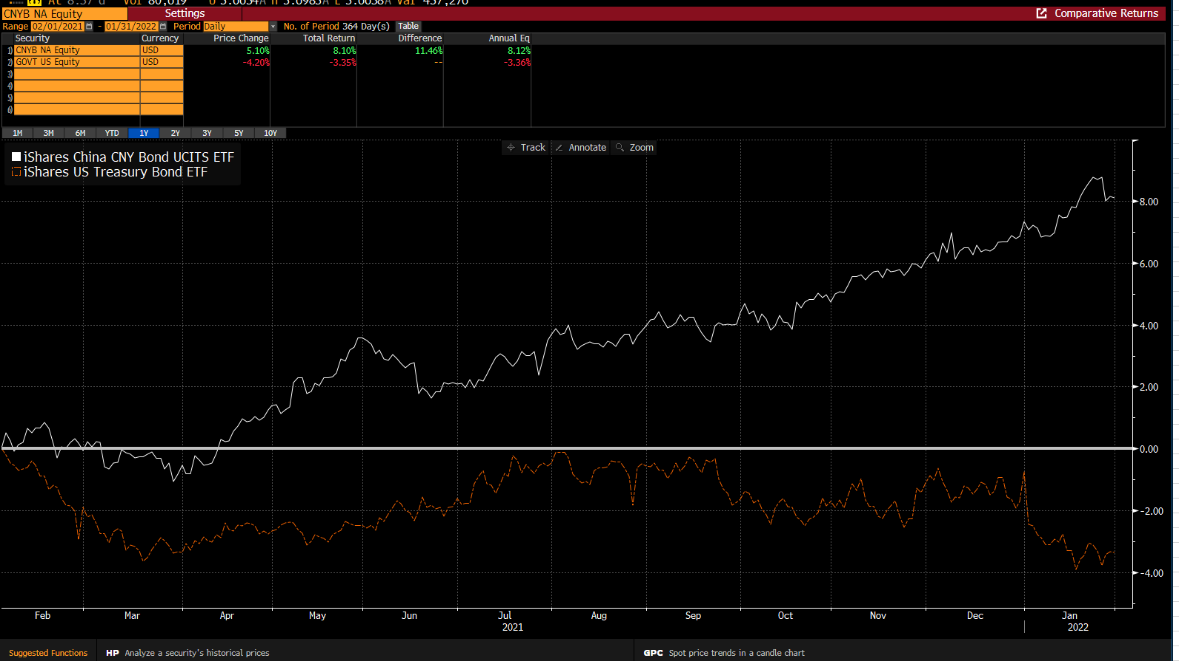Click the Security column header
Screen dimensions: 1179x661
tap(32, 38)
